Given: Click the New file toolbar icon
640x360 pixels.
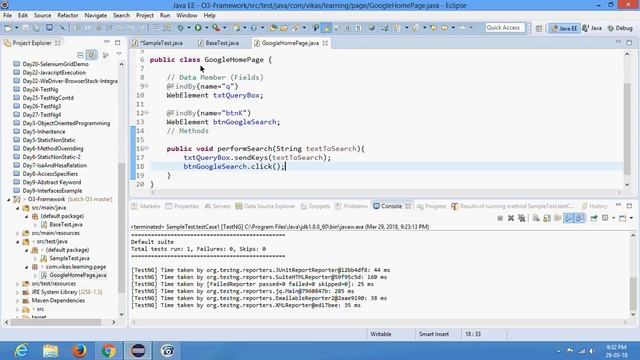Looking at the screenshot, I should [x=8, y=28].
